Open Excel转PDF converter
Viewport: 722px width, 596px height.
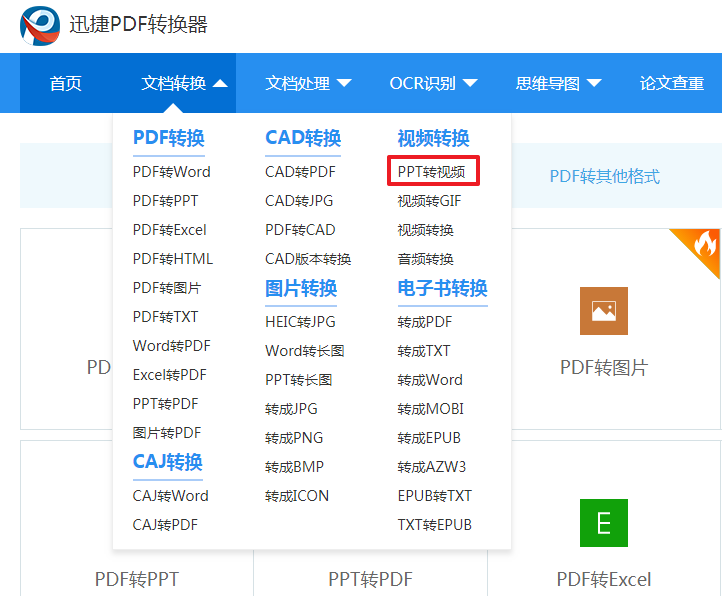tap(169, 375)
